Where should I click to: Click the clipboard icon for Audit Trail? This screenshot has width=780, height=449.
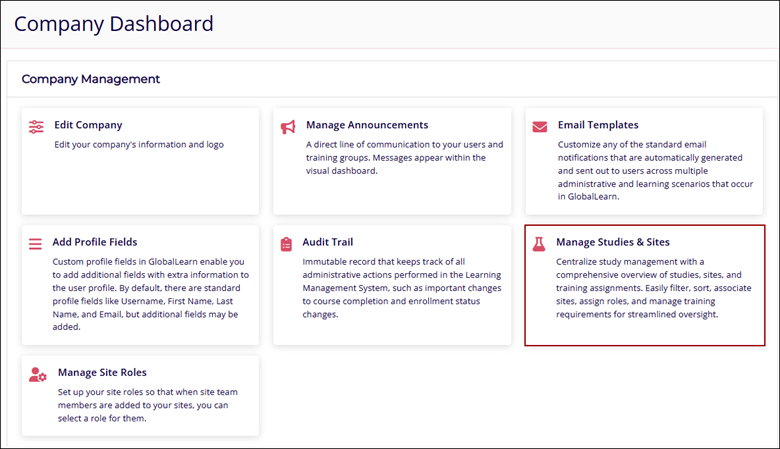tap(288, 243)
